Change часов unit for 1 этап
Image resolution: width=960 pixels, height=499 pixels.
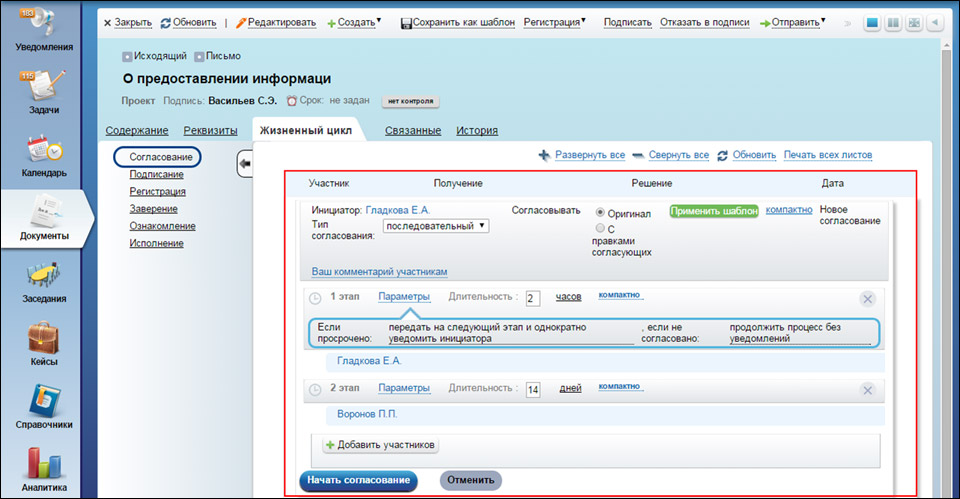coord(568,296)
